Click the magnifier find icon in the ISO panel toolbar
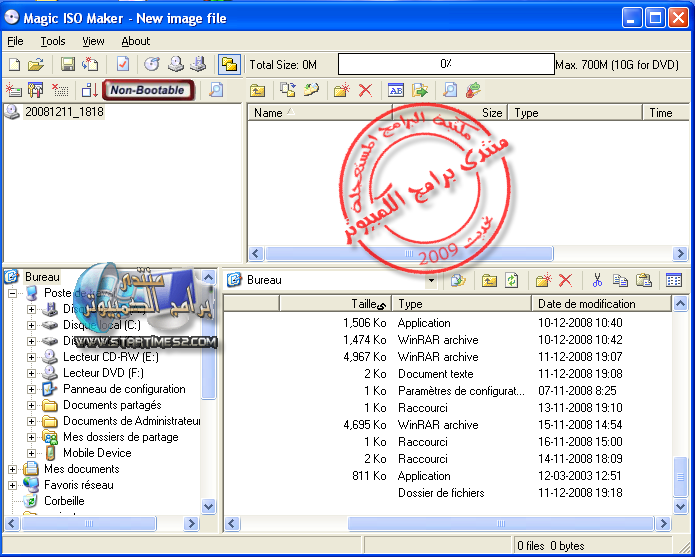This screenshot has width=695, height=557. point(450,90)
